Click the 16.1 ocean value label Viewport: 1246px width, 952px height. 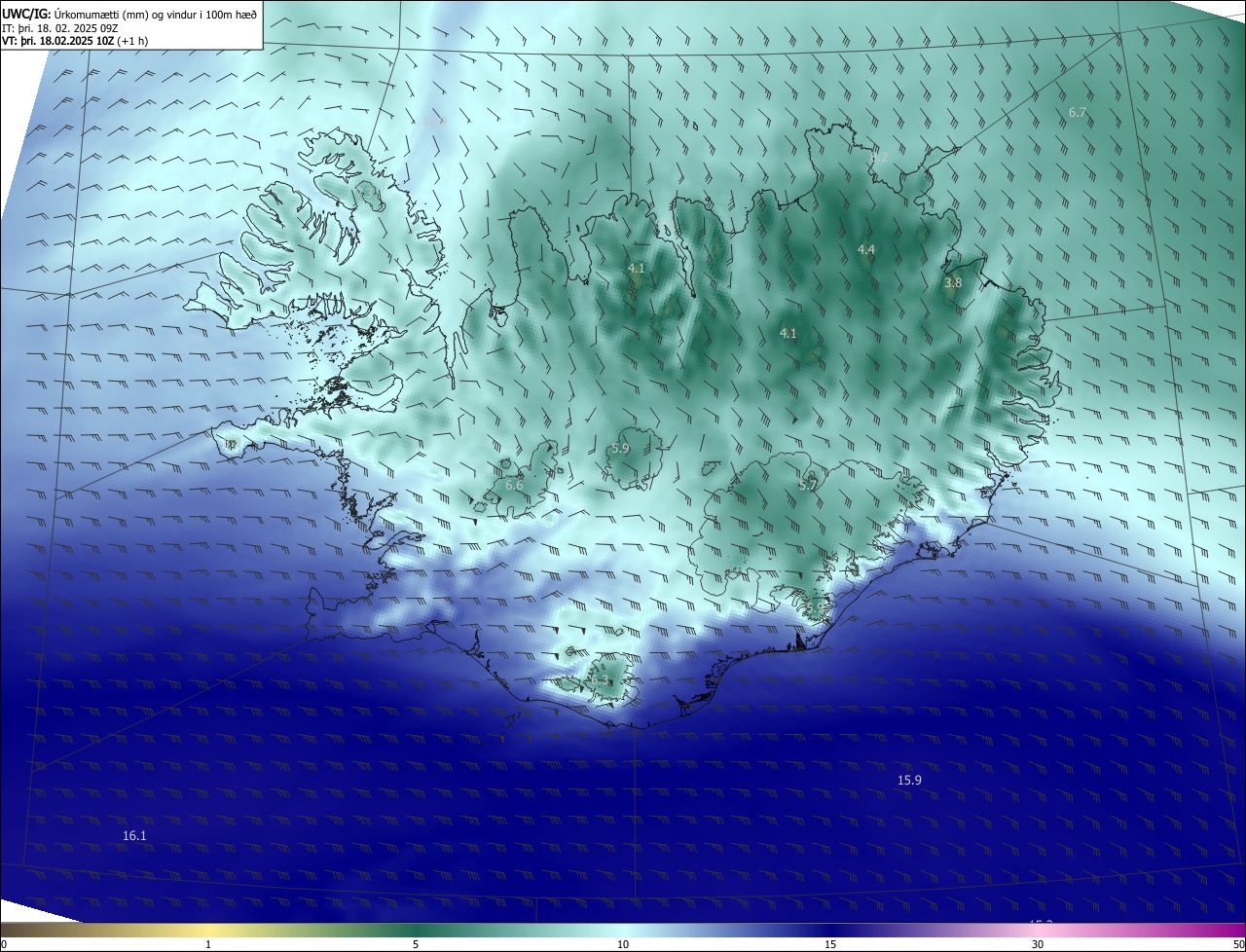click(x=134, y=836)
